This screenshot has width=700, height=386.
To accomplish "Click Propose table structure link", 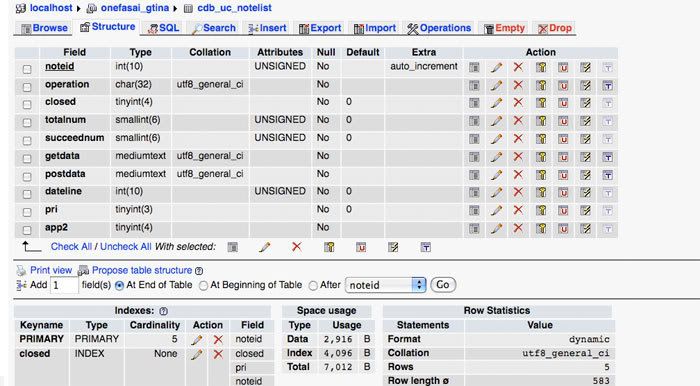I will point(142,270).
